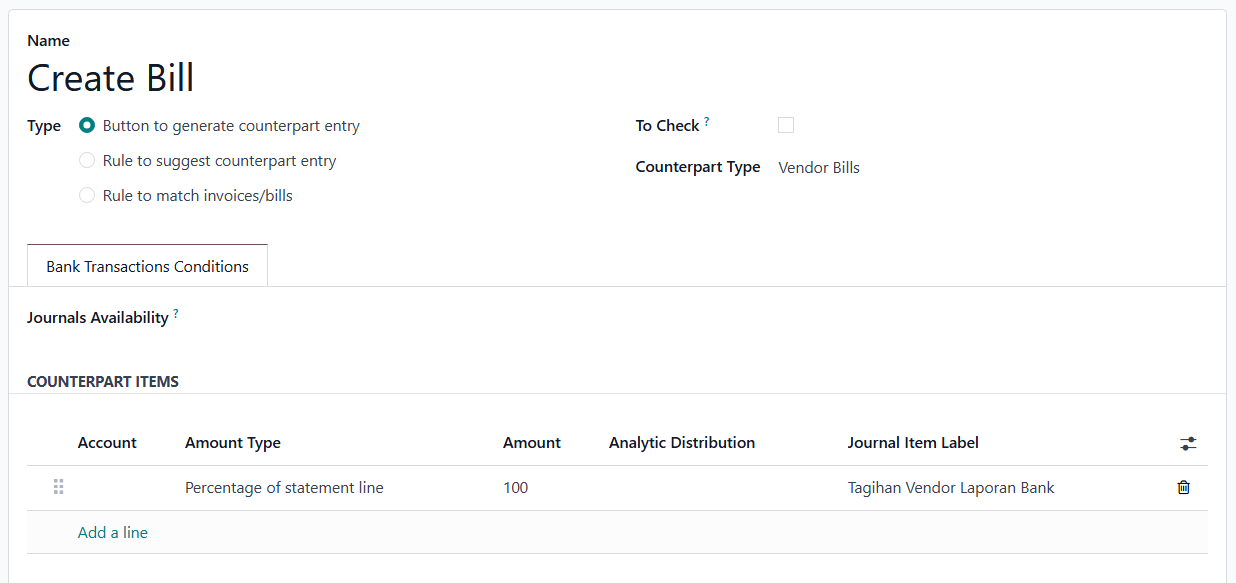This screenshot has height=583, width=1236.
Task: Grab the row drag handle icon
Action: click(x=58, y=487)
